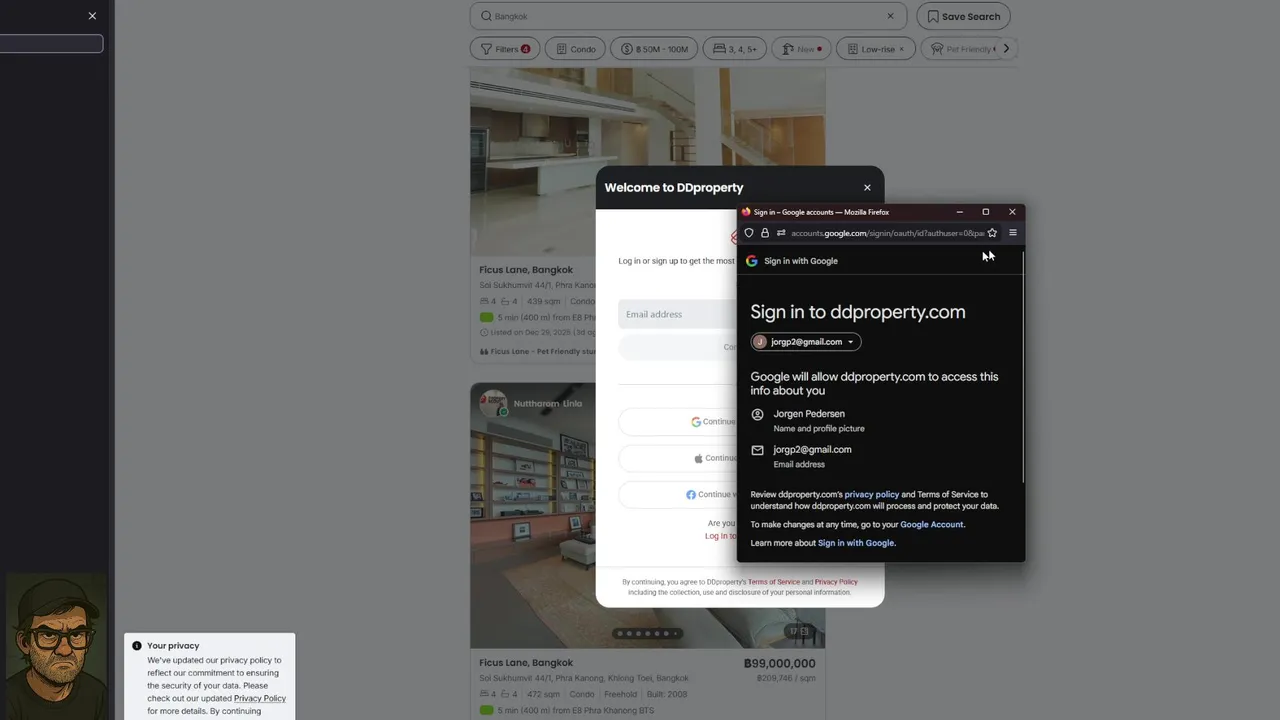
Task: Toggle the New filter chip
Action: [x=803, y=49]
